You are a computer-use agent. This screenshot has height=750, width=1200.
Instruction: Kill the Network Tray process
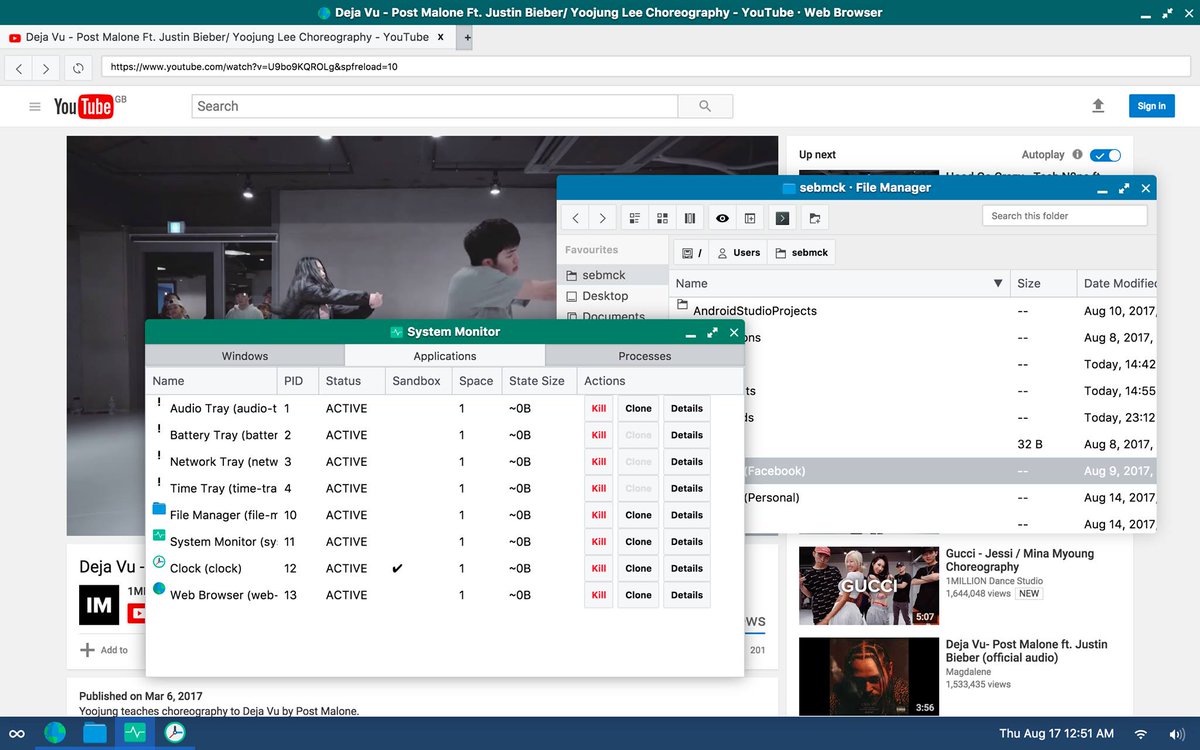(x=599, y=462)
